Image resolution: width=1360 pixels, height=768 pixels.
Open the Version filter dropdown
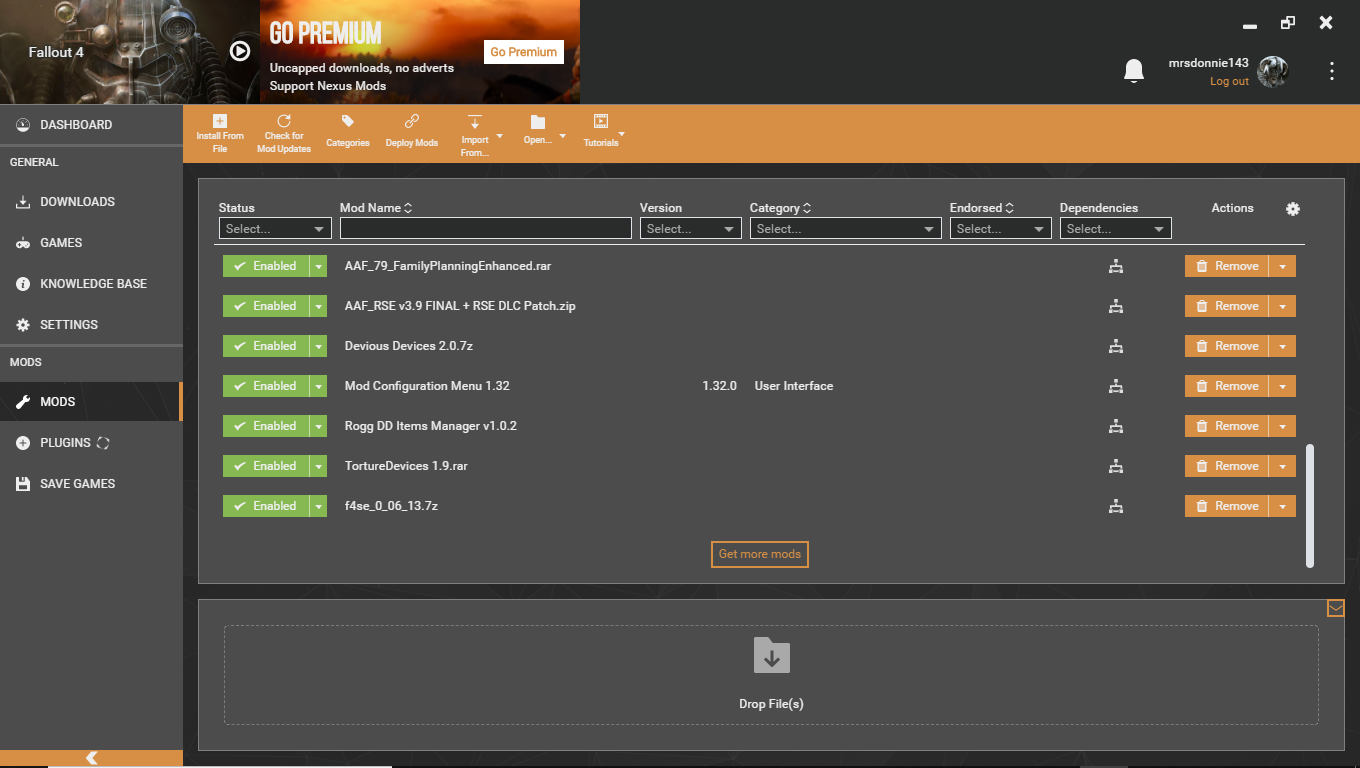click(690, 229)
